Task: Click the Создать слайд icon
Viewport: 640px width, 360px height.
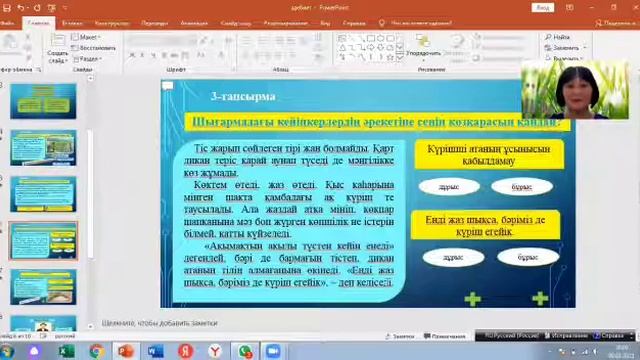Action: pos(58,40)
